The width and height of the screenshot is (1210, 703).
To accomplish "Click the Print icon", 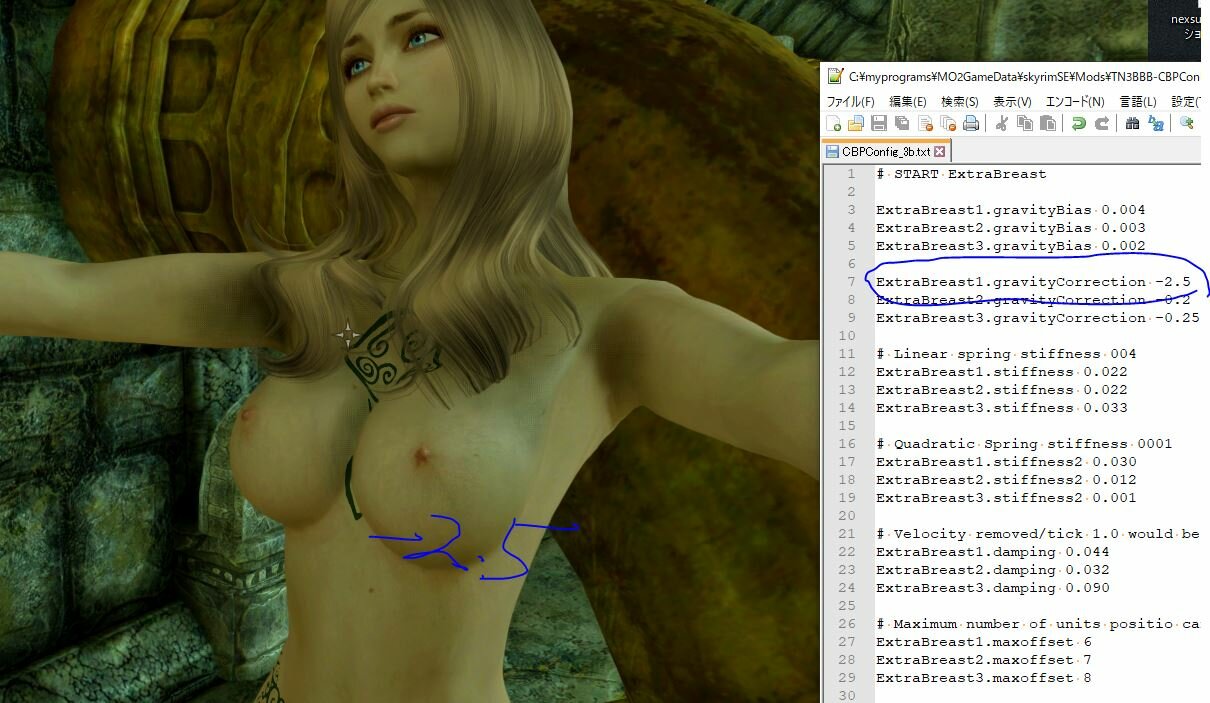I will click(x=971, y=124).
